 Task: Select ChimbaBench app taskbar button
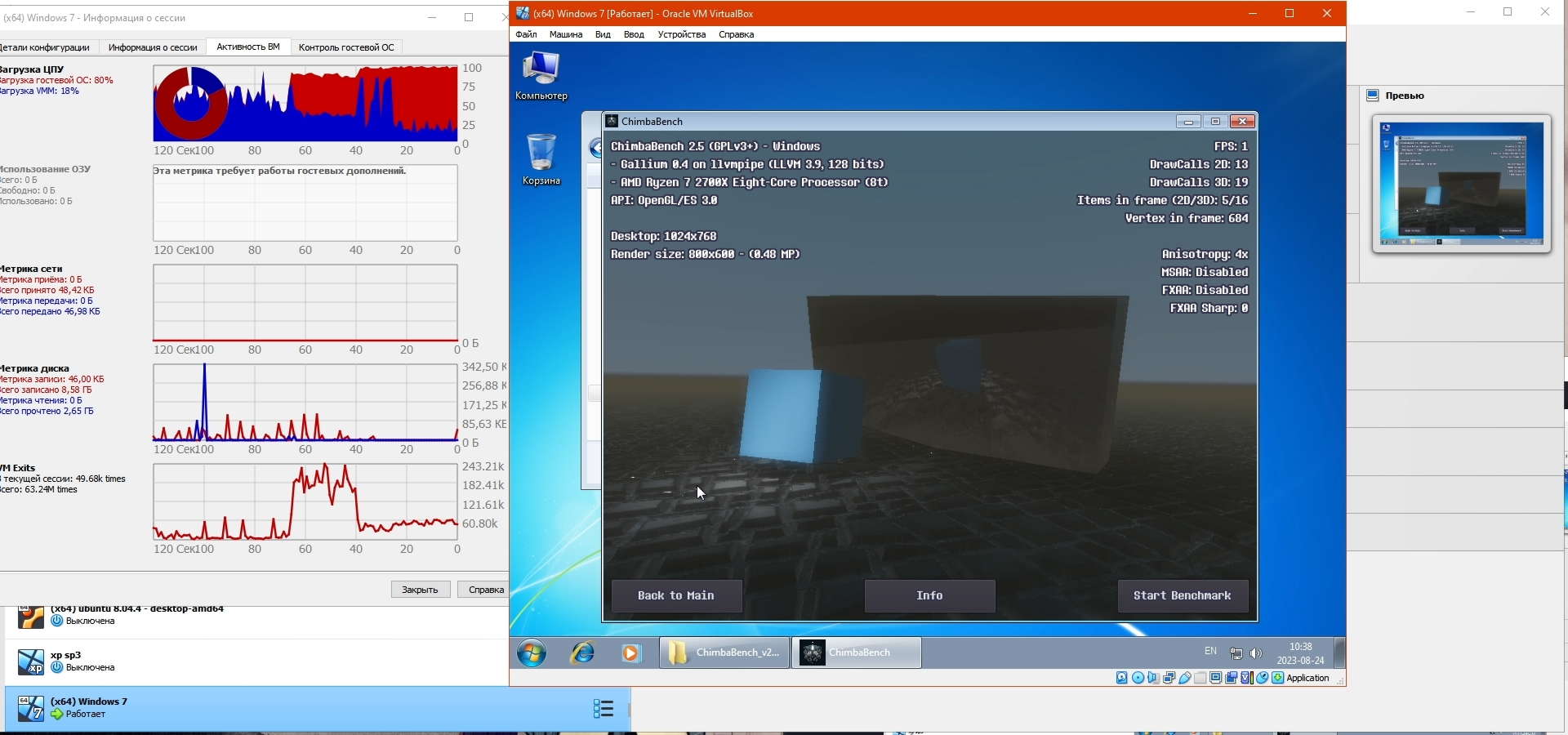857,653
